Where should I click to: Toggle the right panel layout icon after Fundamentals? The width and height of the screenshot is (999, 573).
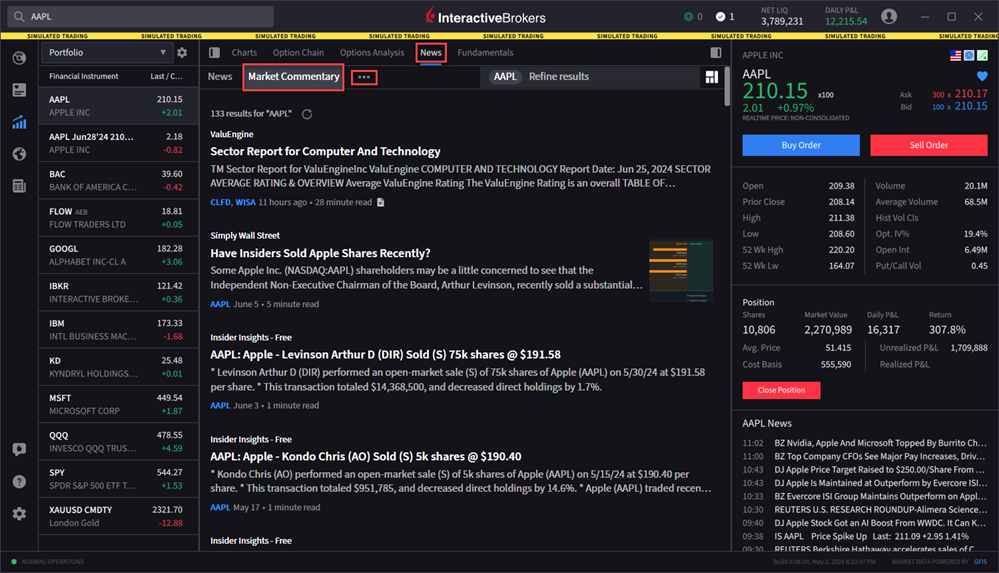[715, 53]
